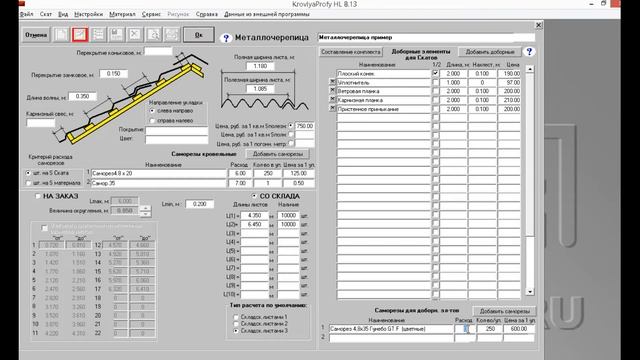Click the Покрытие input field

[176, 131]
